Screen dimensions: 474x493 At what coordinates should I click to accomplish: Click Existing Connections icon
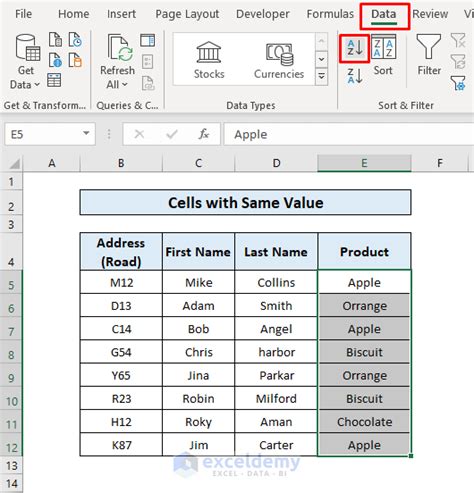click(x=75, y=60)
